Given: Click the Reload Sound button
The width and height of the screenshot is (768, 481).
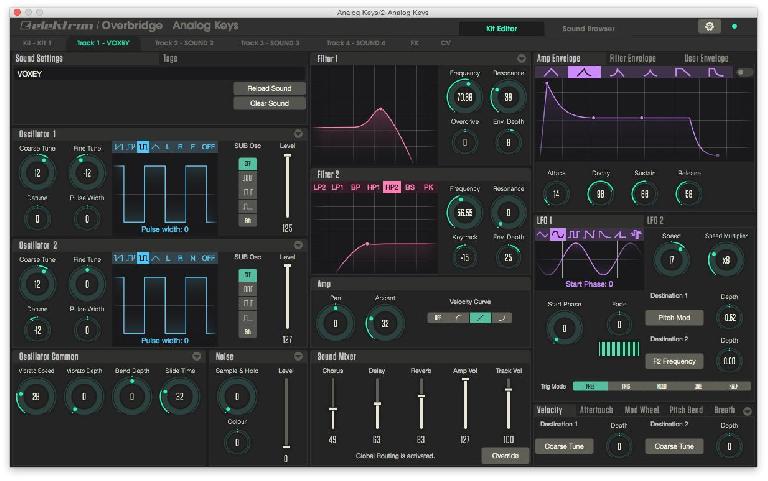Looking at the screenshot, I should [269, 89].
